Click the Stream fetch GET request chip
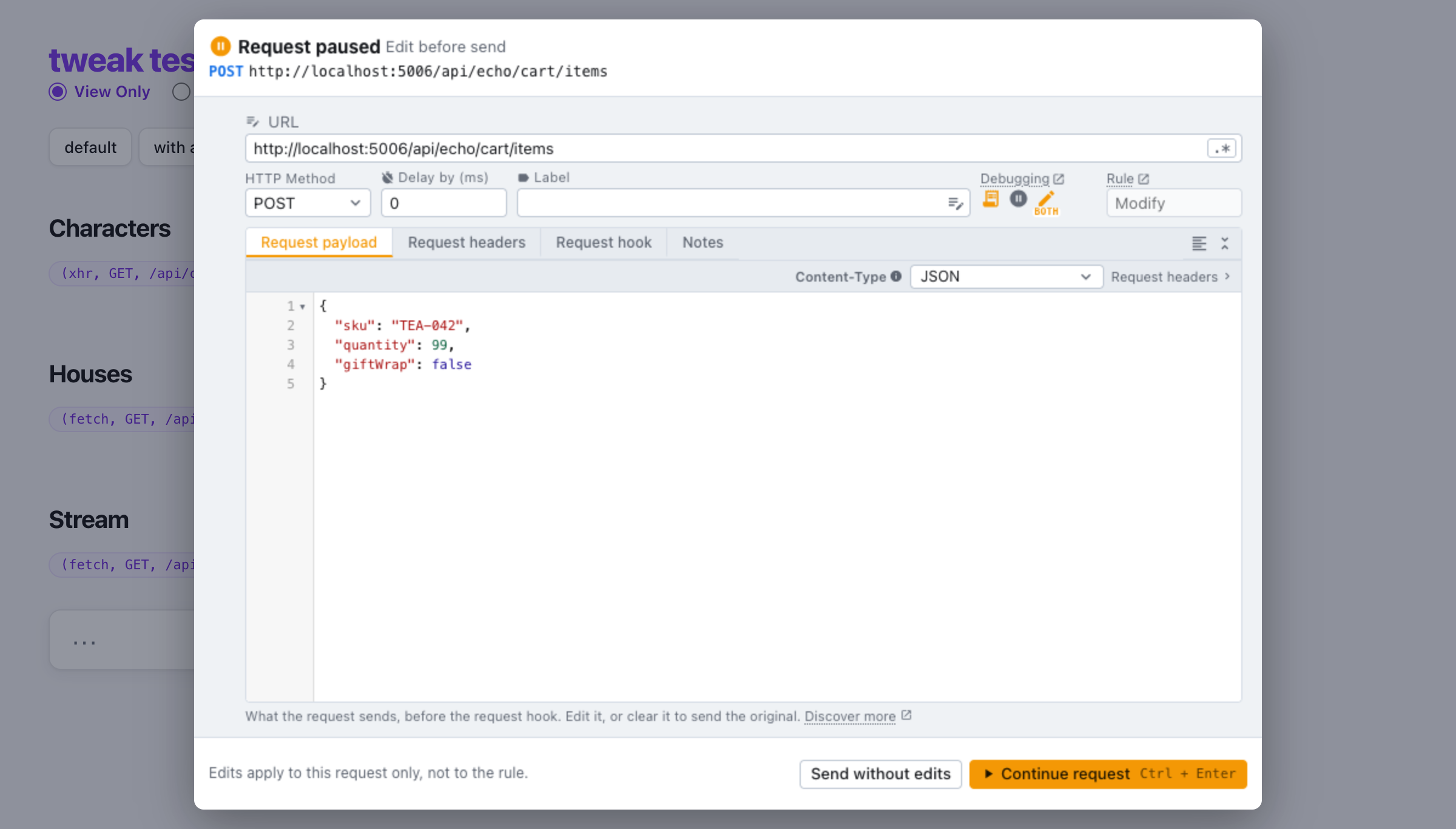Screen dimensions: 1456x829 coord(122,564)
